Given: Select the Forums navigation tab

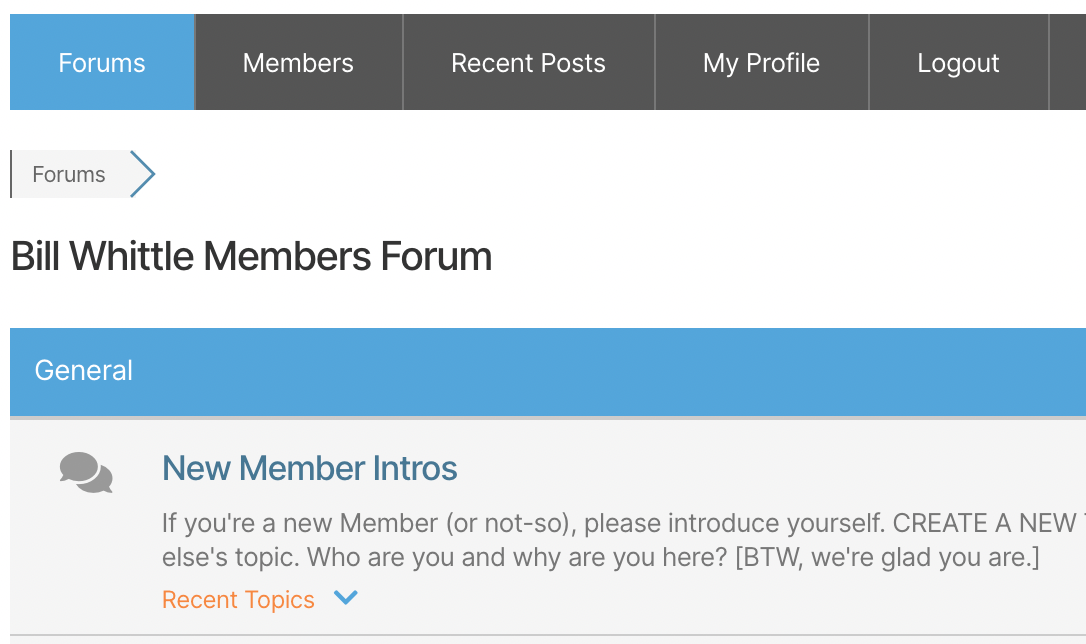Looking at the screenshot, I should pyautogui.click(x=102, y=63).
